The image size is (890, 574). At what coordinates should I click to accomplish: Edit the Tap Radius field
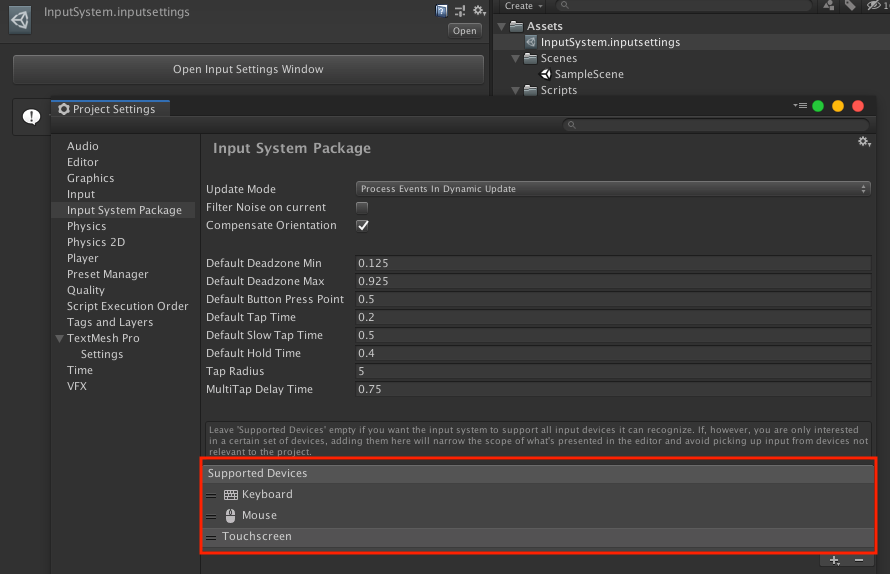[x=612, y=371]
